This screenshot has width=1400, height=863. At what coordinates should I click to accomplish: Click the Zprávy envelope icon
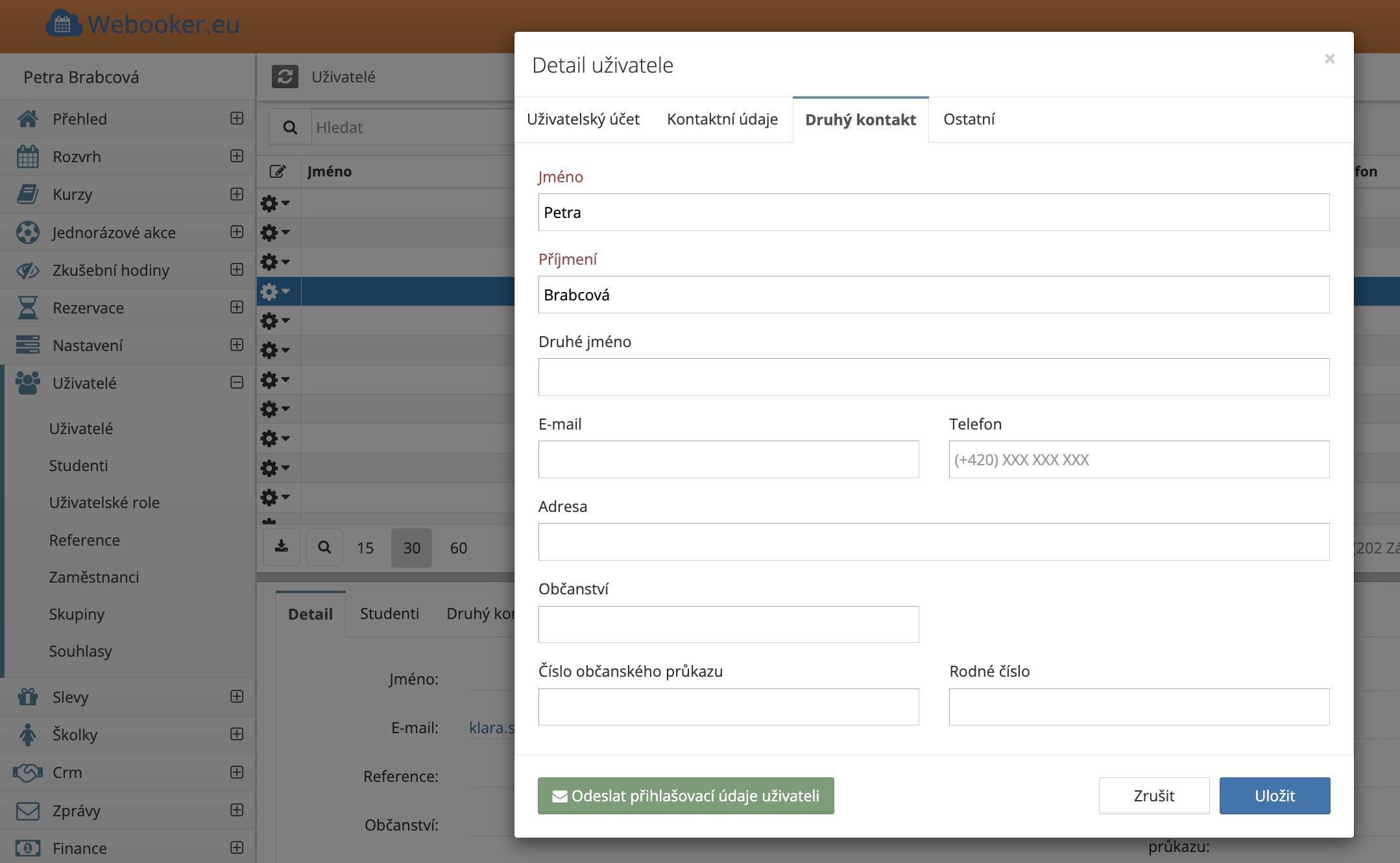point(27,810)
